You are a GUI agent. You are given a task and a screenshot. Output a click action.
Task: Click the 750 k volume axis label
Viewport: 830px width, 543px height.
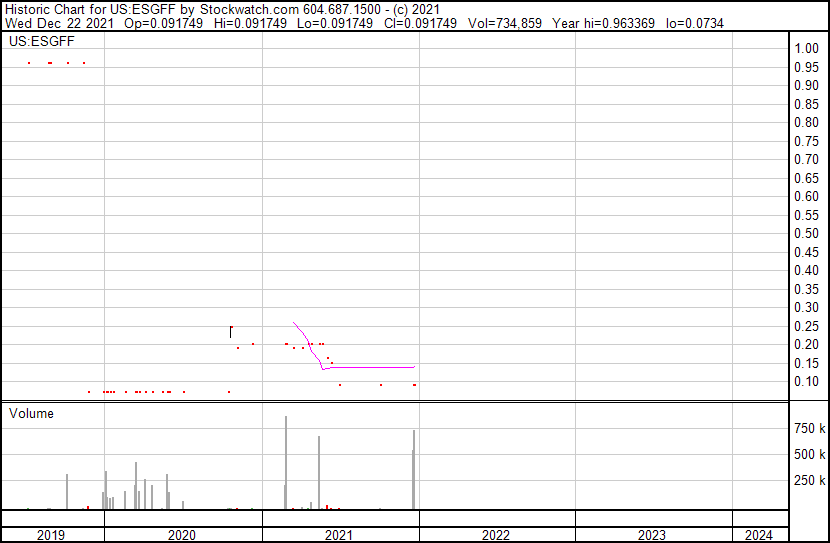[x=809, y=429]
